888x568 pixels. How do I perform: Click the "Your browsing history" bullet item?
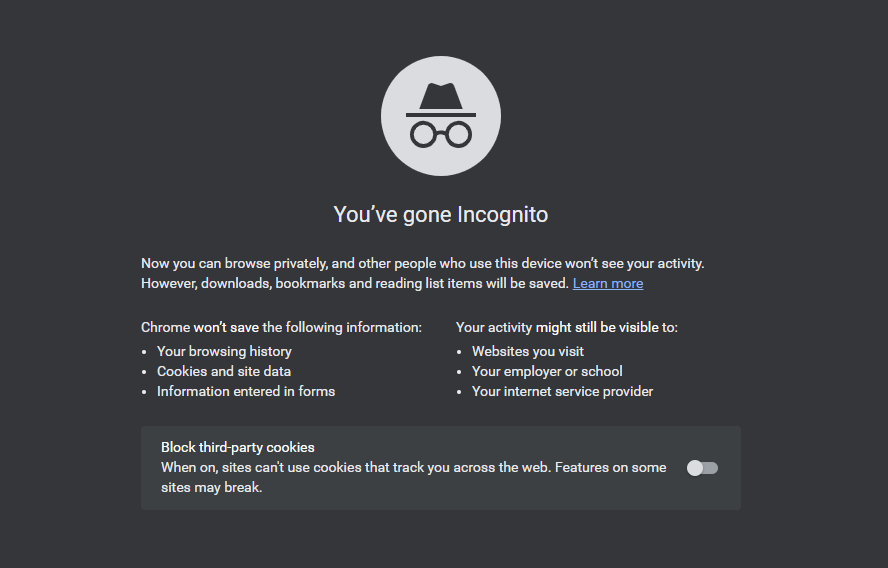(224, 352)
